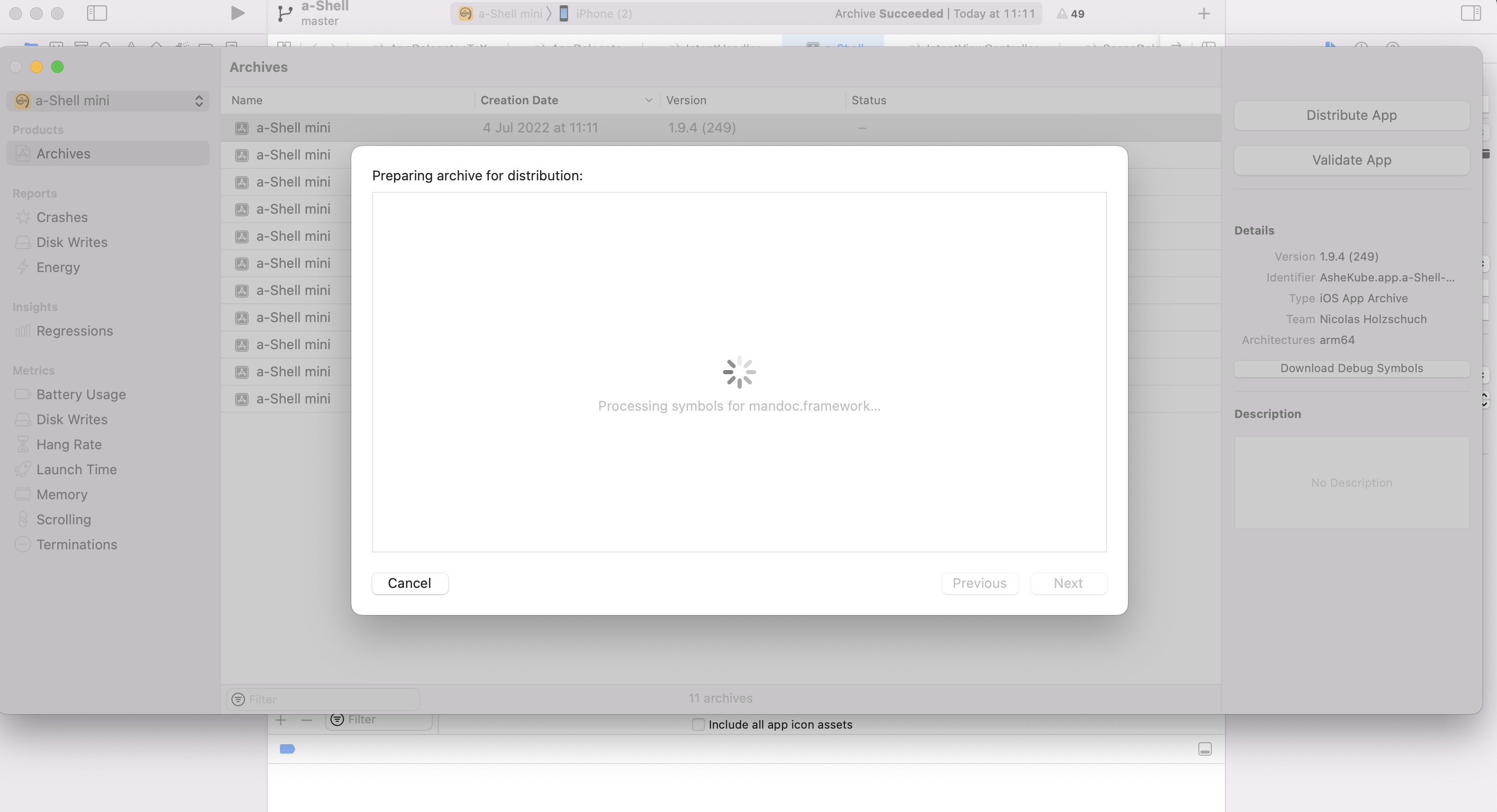Viewport: 1497px width, 812px height.
Task: Toggle Xcode inspector panel icon
Action: click(x=1470, y=13)
